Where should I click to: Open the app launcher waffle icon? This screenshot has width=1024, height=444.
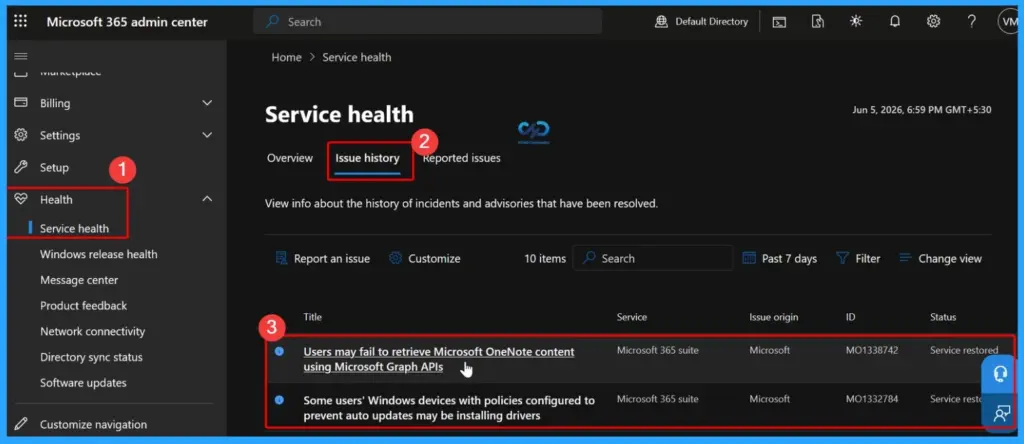coord(20,22)
